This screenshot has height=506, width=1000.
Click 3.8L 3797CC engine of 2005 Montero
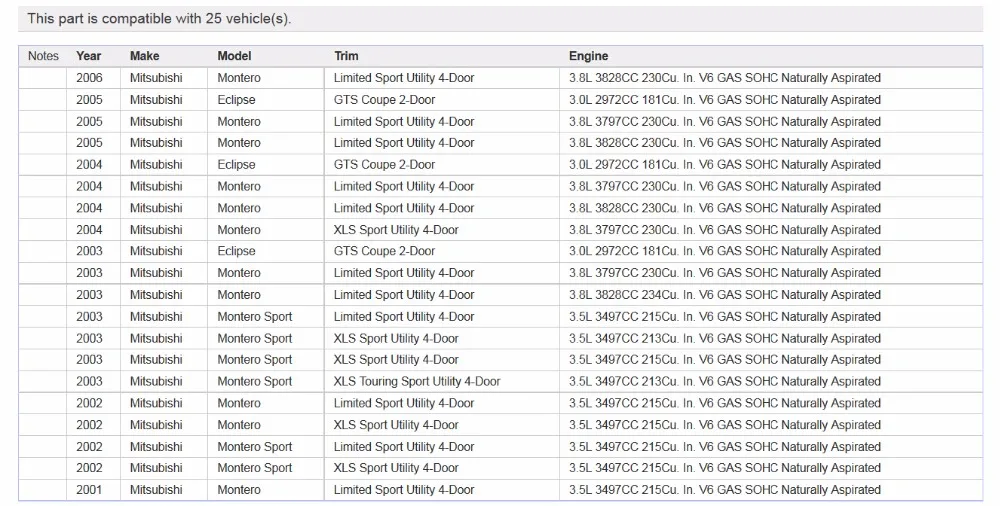[x=724, y=121]
